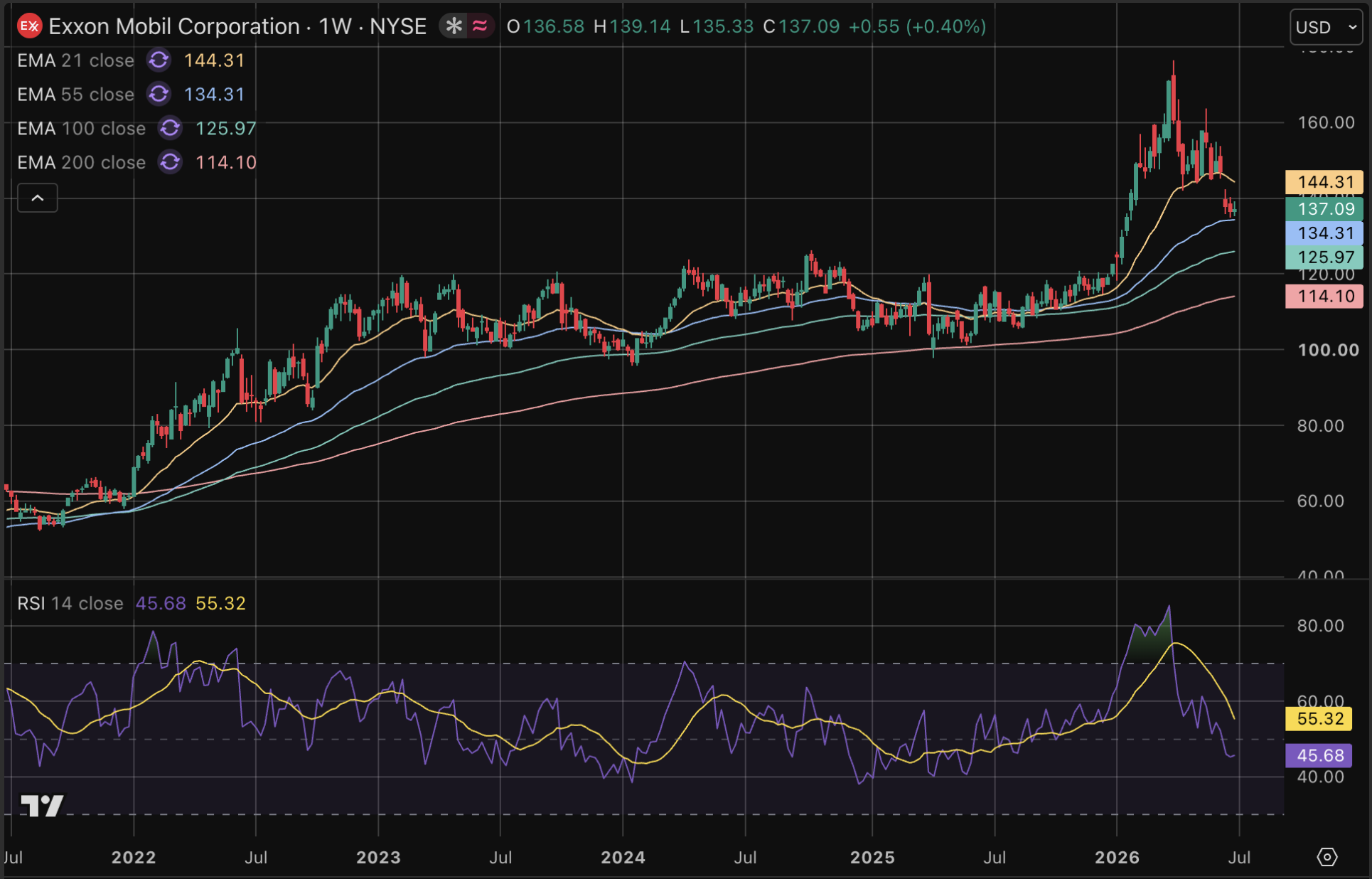Click the 137.09 green last price label
Image resolution: width=1372 pixels, height=879 pixels.
click(x=1324, y=209)
